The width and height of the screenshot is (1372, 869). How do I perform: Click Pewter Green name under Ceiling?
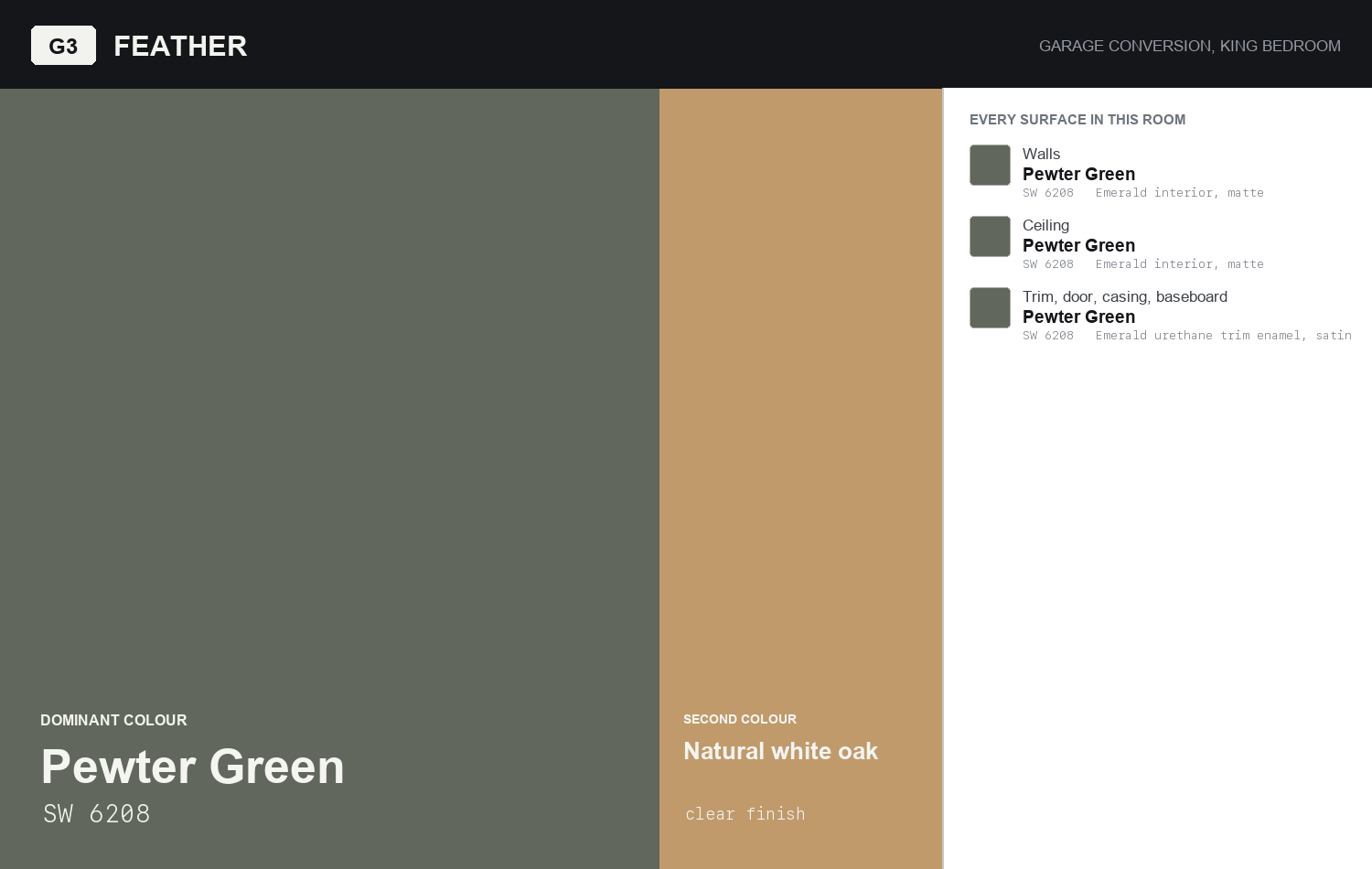pyautogui.click(x=1078, y=245)
